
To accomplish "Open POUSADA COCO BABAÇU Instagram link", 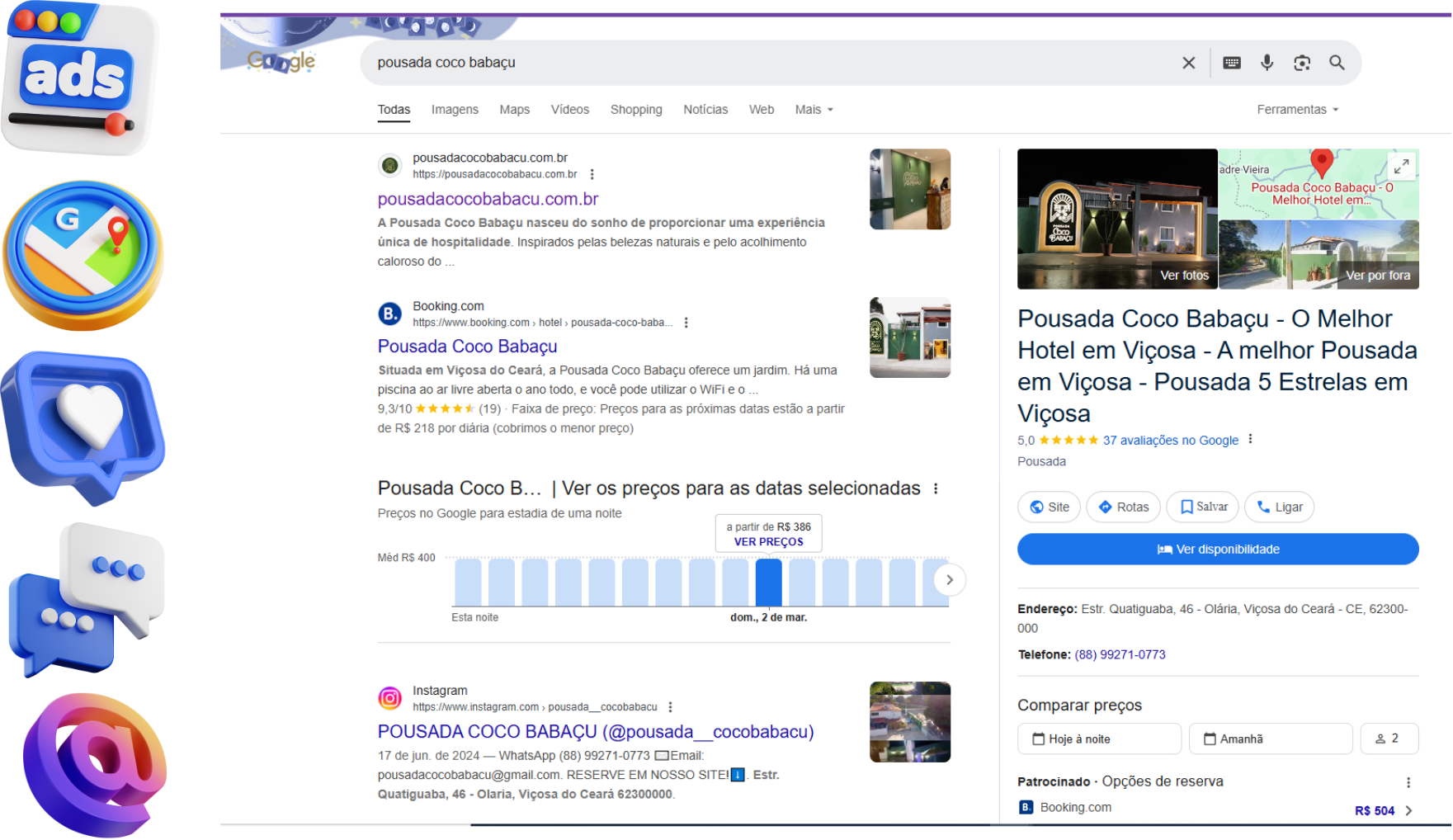I will tap(596, 732).
